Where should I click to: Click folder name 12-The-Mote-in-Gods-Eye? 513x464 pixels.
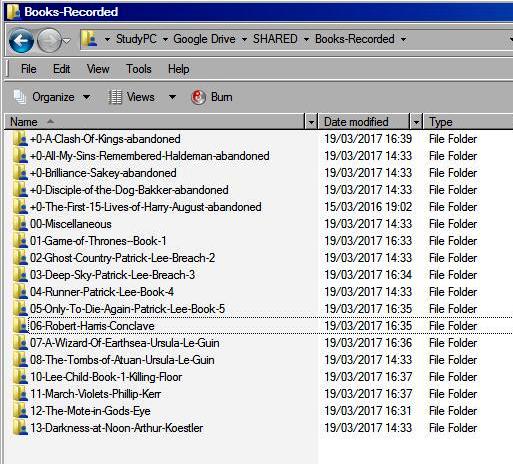click(90, 411)
